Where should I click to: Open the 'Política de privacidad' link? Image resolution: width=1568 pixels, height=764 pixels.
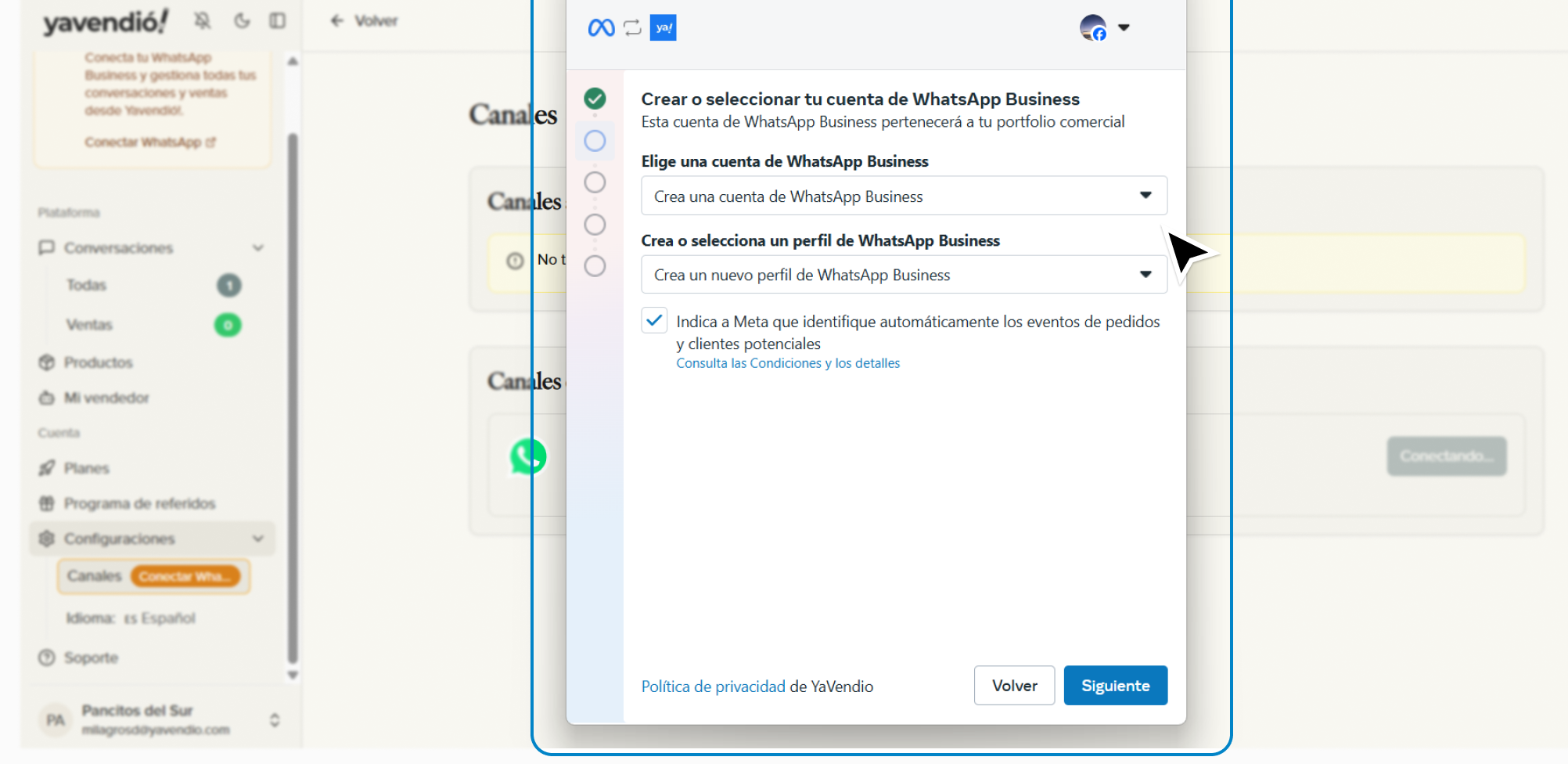[713, 687]
